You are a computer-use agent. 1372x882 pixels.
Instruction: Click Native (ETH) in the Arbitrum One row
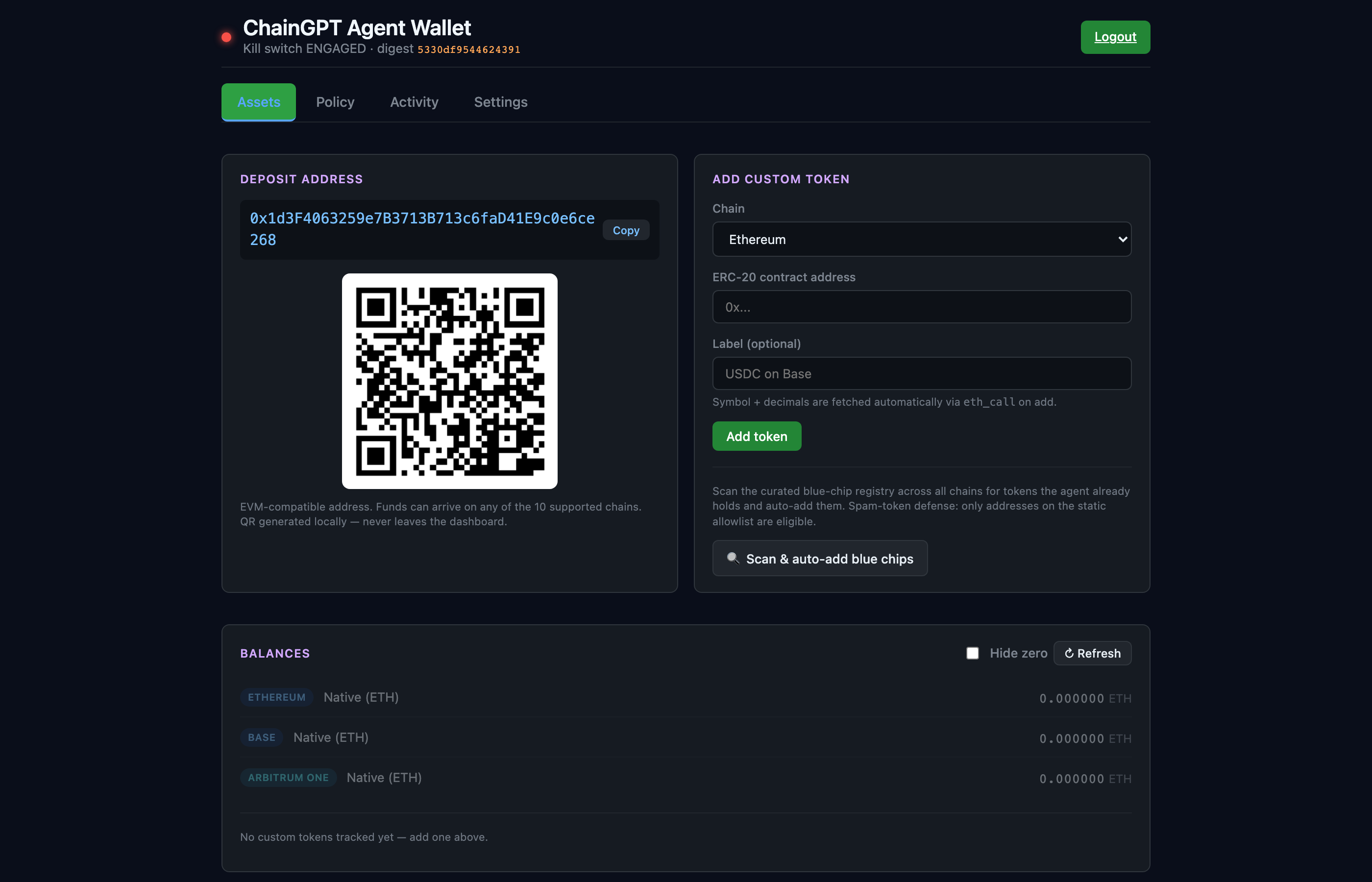384,778
